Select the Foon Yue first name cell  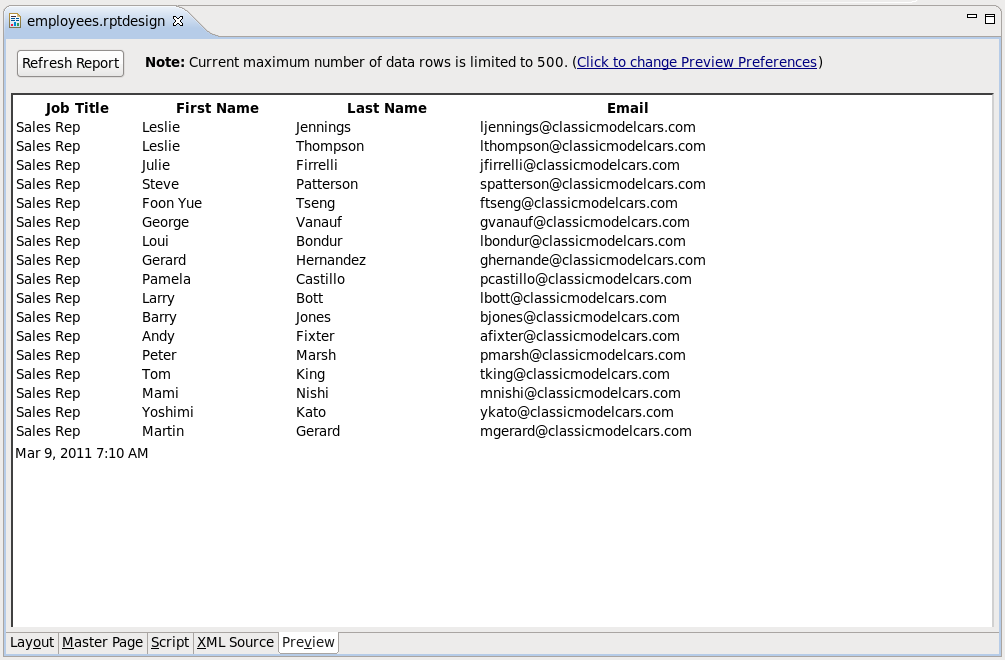[171, 203]
